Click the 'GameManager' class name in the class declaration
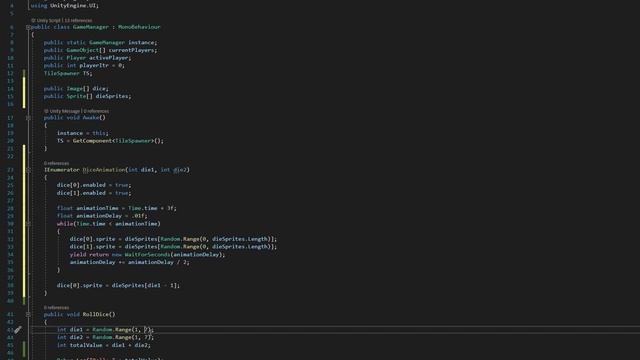Viewport: 640px width, 360px height. pos(91,27)
